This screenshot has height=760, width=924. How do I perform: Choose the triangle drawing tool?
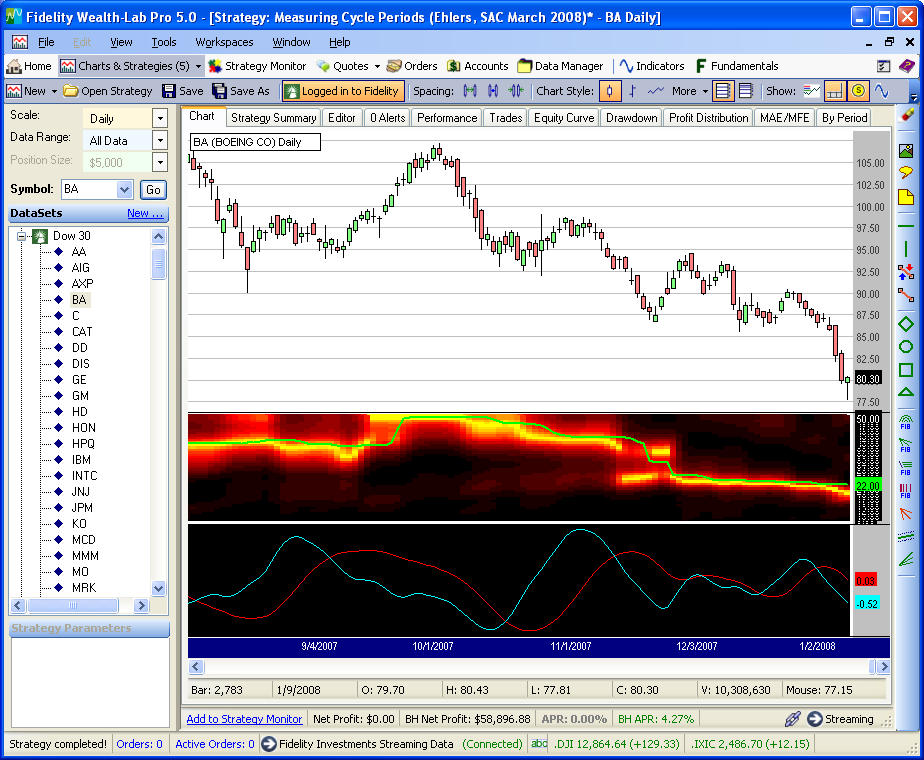(906, 392)
